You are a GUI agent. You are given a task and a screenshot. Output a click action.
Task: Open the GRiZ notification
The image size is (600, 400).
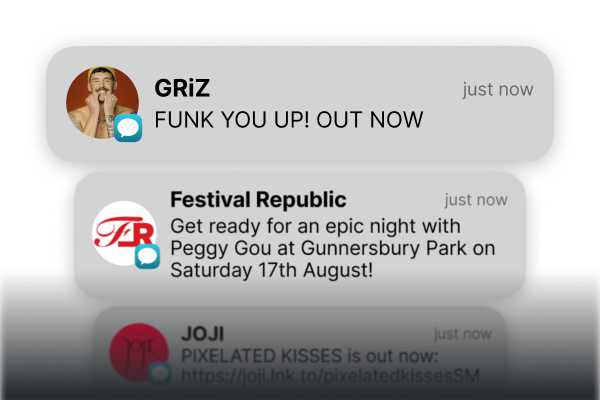point(300,104)
